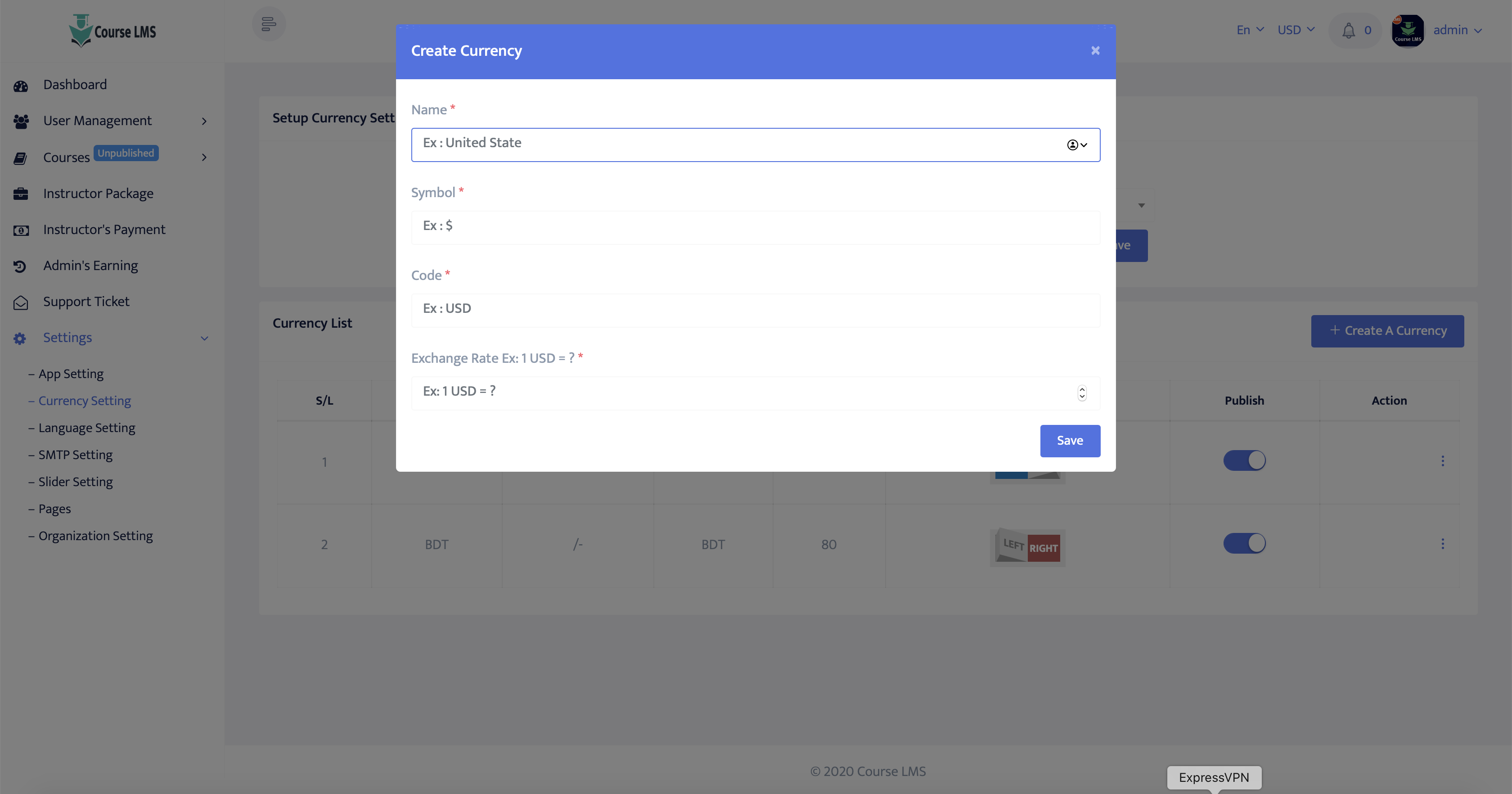Open the En language dropdown
This screenshot has height=794, width=1512.
coord(1250,30)
